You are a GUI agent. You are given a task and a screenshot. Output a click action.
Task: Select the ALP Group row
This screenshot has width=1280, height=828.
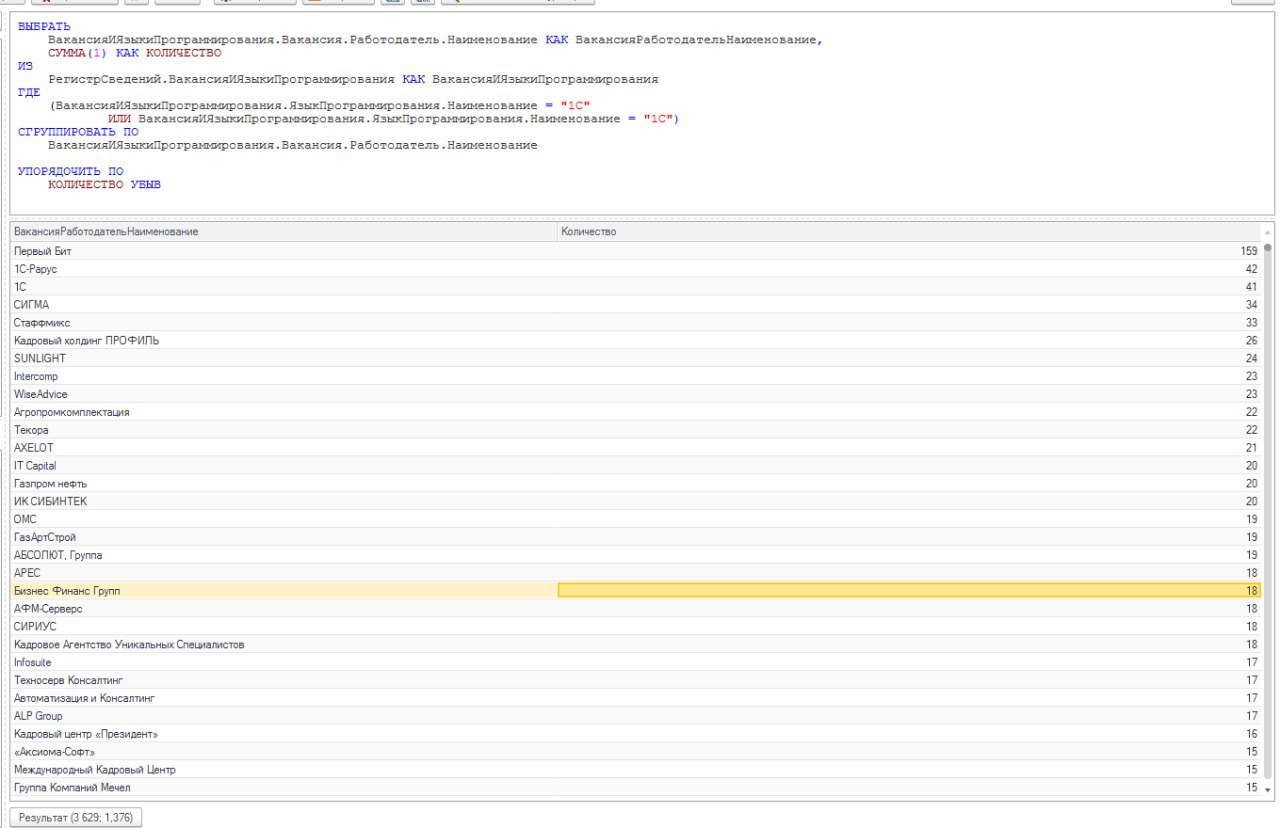coord(635,716)
